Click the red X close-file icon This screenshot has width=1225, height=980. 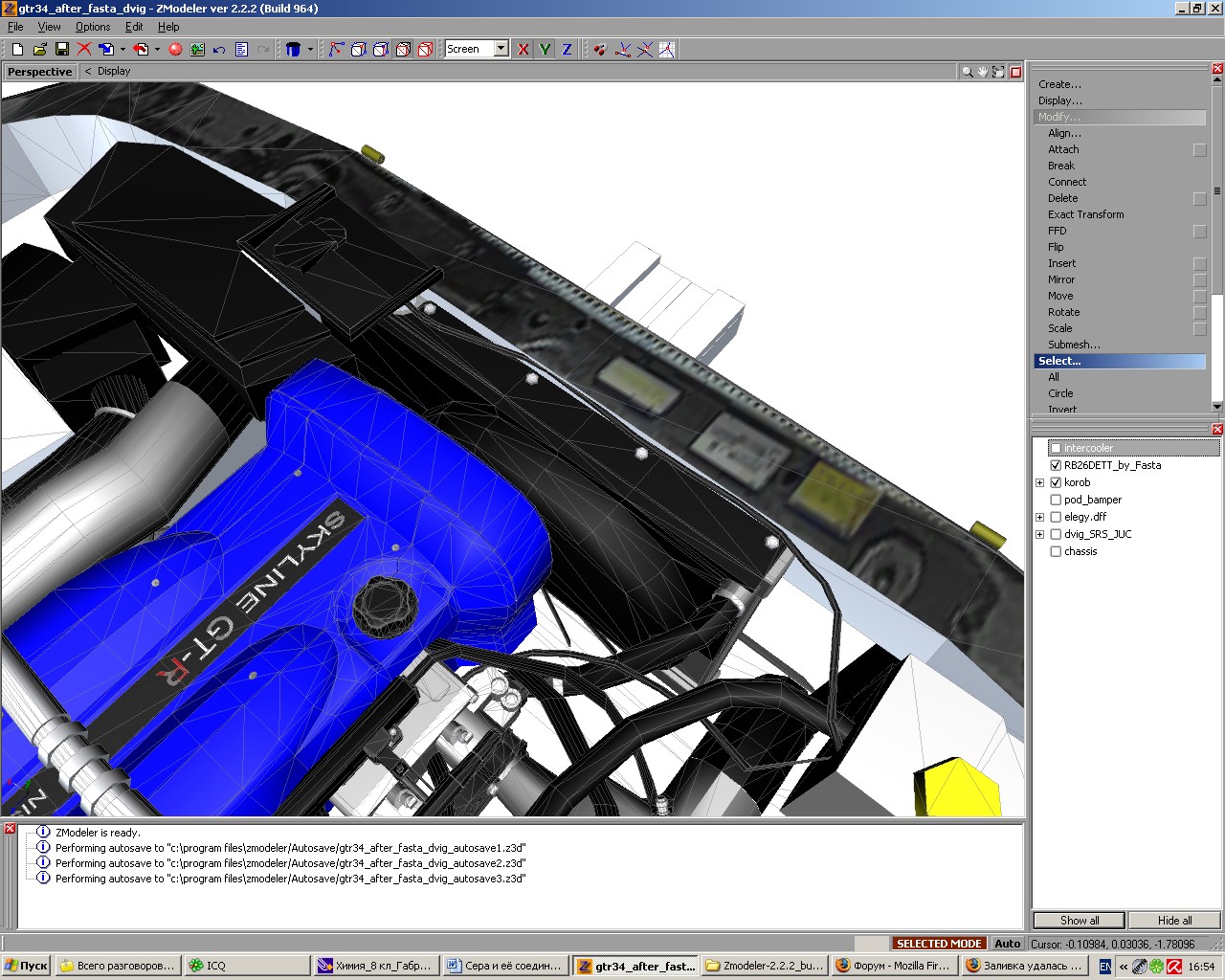[84, 49]
